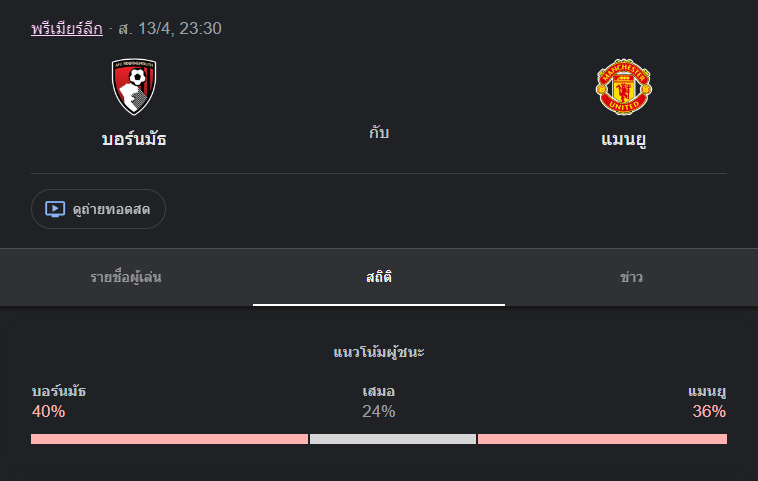Viewport: 758px width, 481px height.
Task: Click the Man Utd pink probability bar
Action: [602, 438]
